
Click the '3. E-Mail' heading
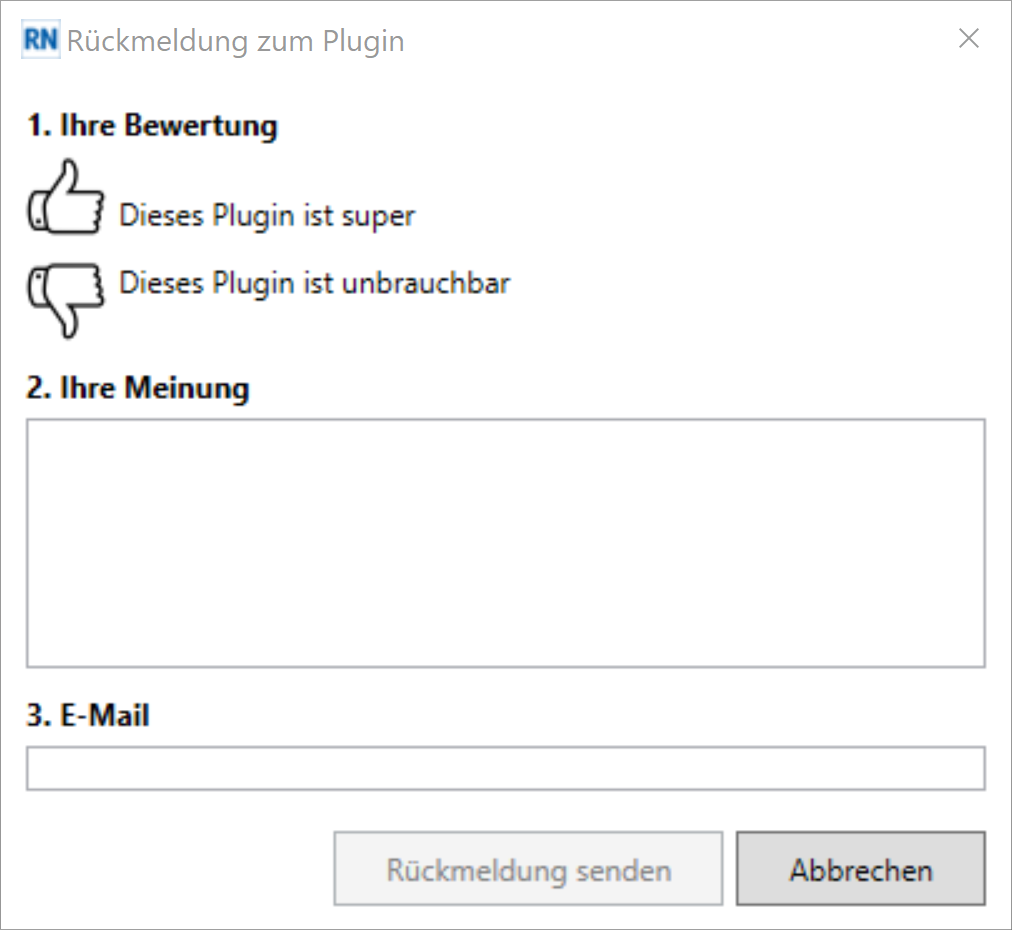pyautogui.click(x=88, y=715)
